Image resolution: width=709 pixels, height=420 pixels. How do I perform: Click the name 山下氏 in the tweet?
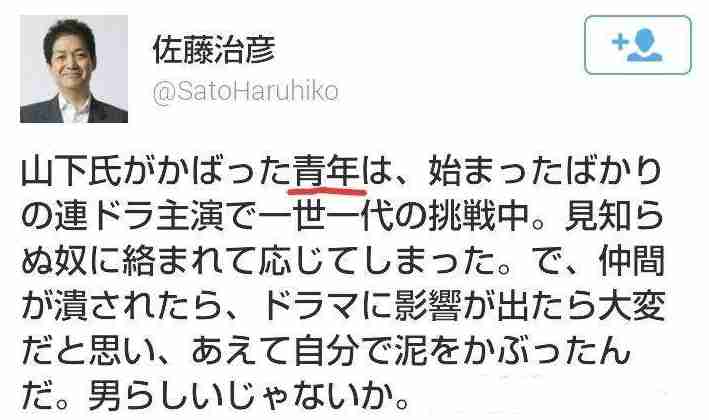point(72,172)
